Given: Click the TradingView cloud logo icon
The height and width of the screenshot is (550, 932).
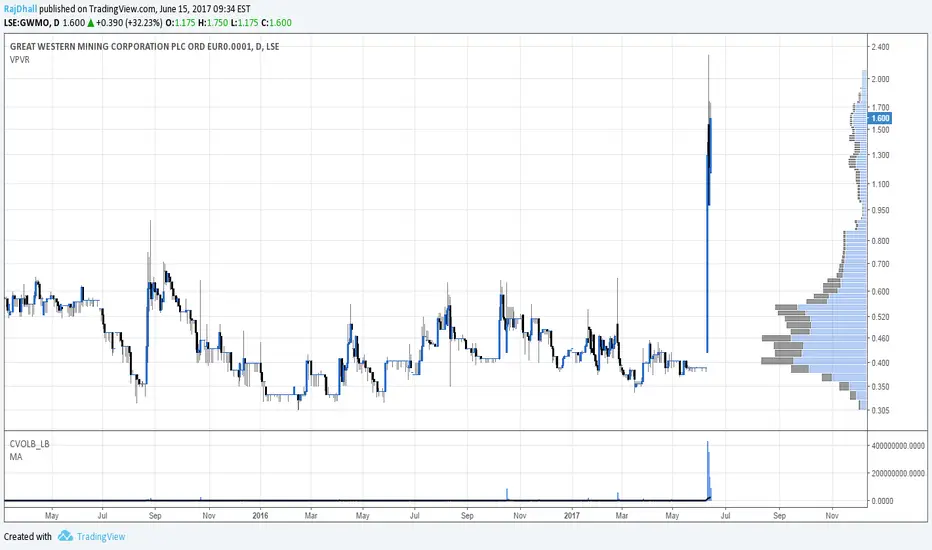Looking at the screenshot, I should click(65, 536).
